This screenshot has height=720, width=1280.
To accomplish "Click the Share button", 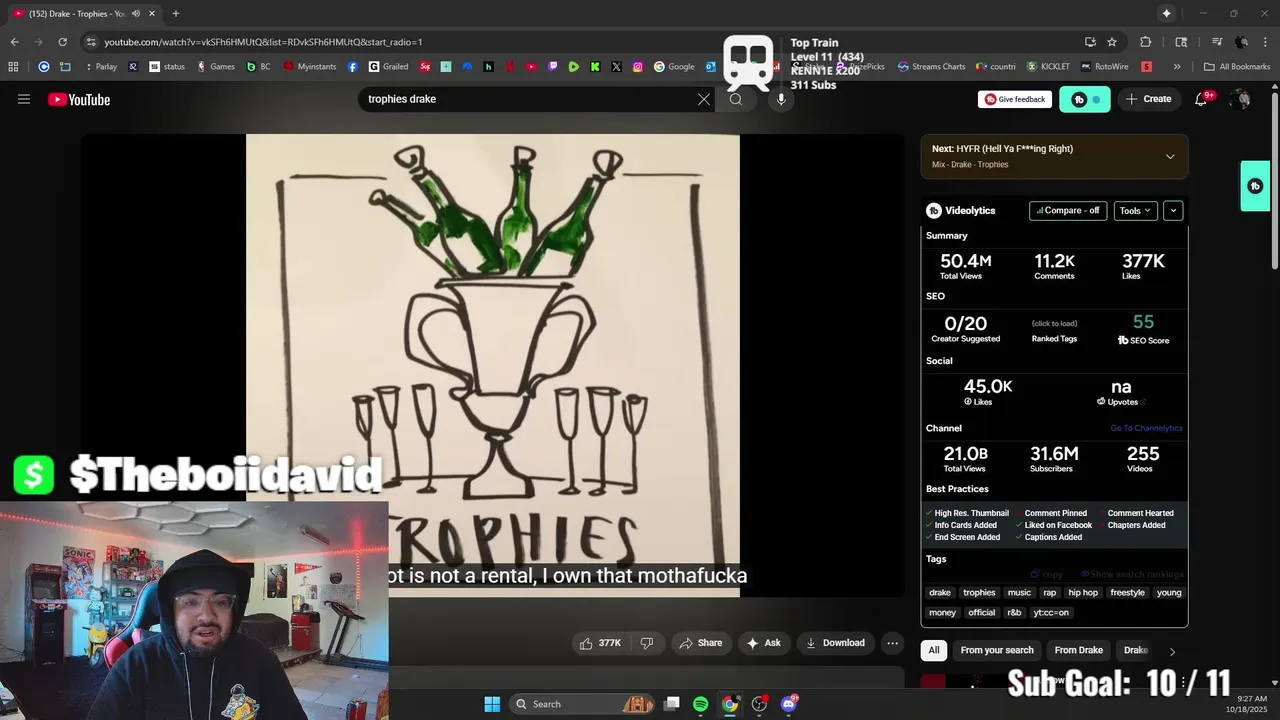I will (700, 643).
